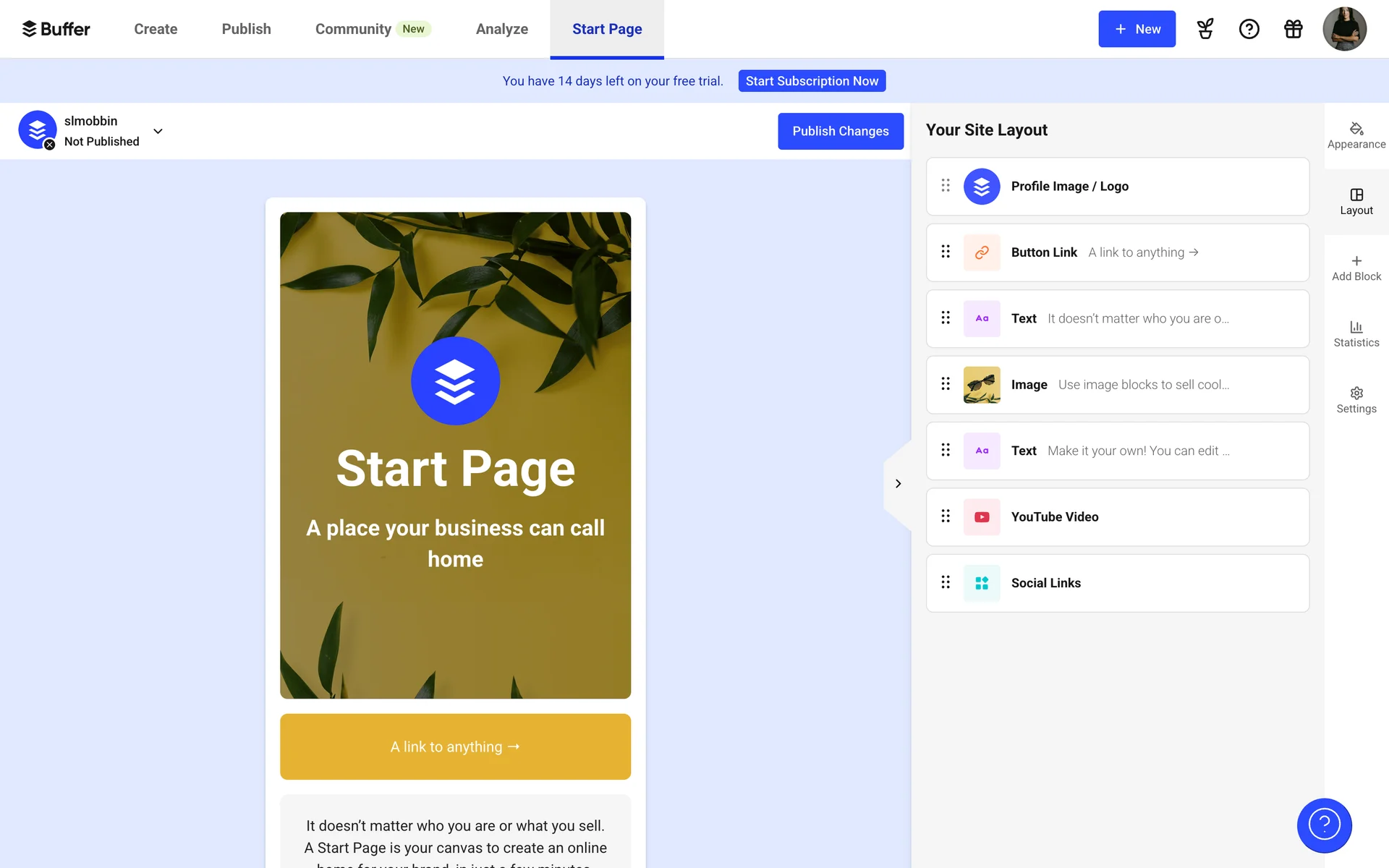Click the drag handle on YouTube Video block
This screenshot has height=868, width=1389.
(x=945, y=516)
